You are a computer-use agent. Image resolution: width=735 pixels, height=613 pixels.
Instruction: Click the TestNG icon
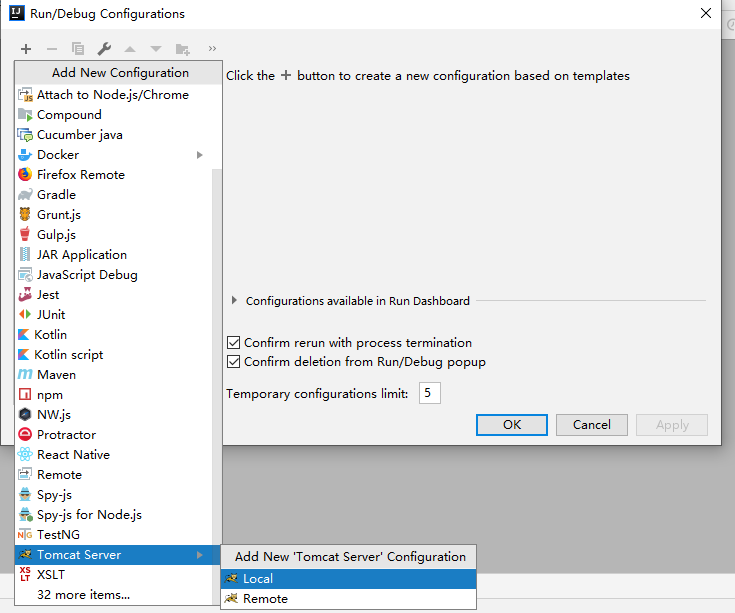pyautogui.click(x=25, y=535)
